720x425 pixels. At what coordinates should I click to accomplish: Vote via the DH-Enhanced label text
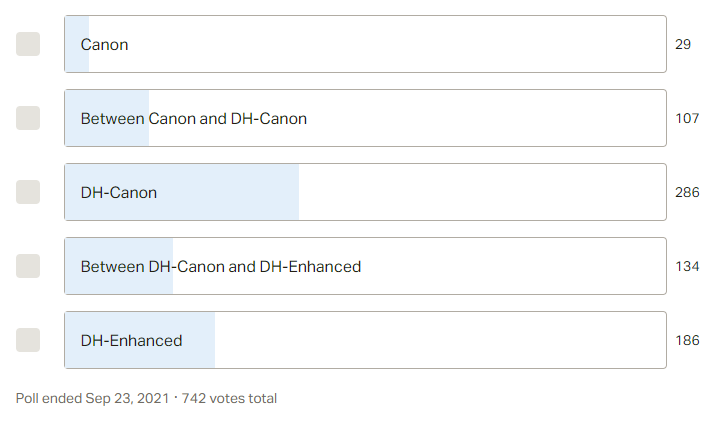131,341
